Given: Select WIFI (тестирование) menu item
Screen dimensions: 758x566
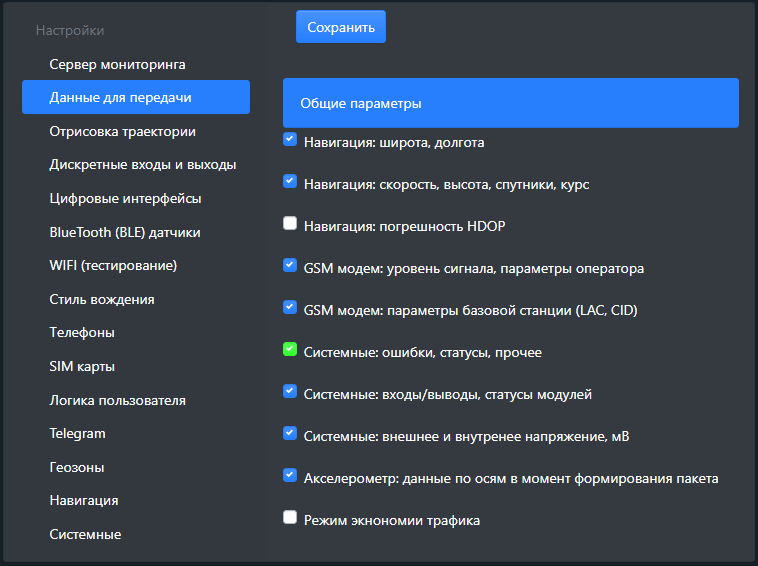Looking at the screenshot, I should tap(113, 265).
